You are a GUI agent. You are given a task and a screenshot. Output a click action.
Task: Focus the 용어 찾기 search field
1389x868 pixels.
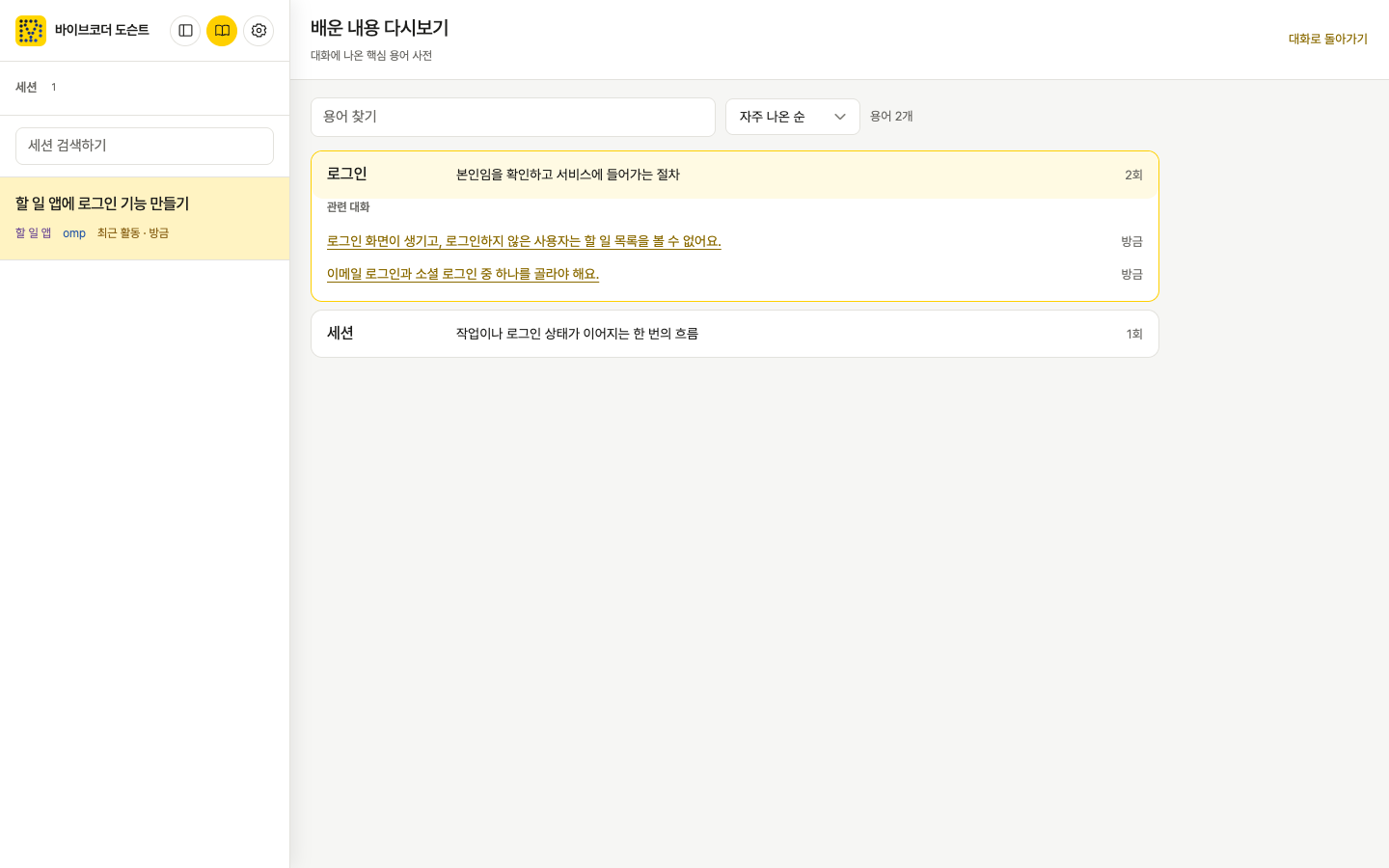pos(513,117)
